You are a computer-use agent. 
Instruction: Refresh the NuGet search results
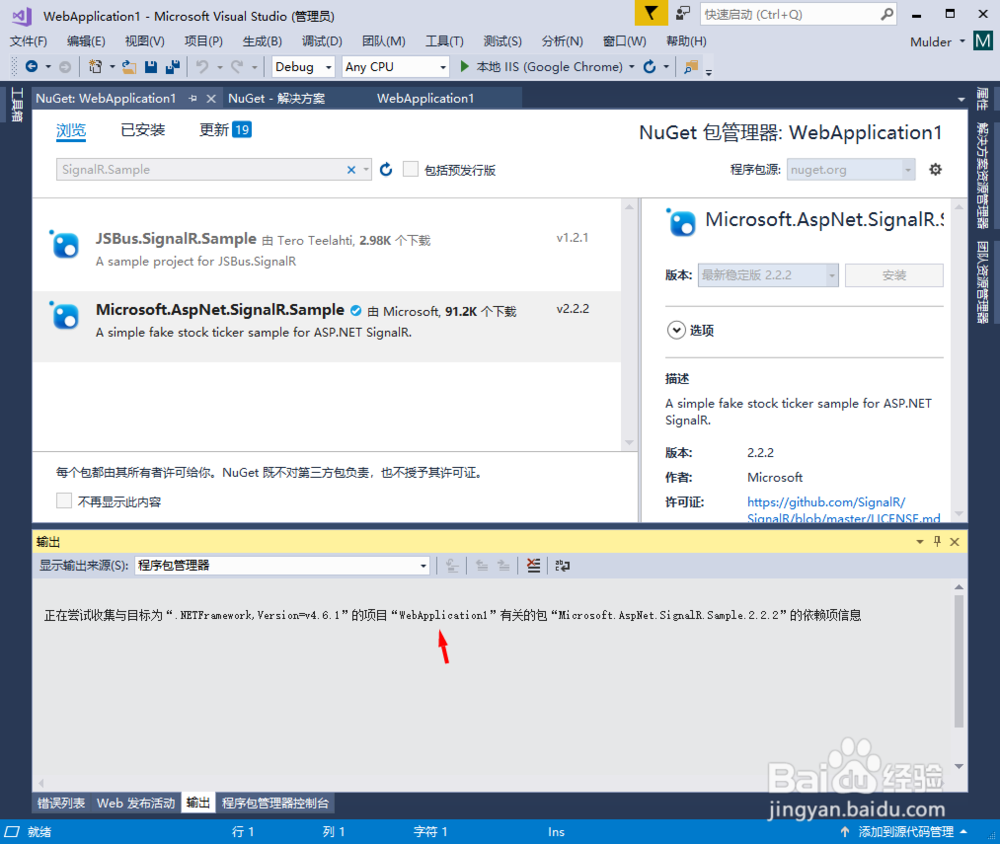386,169
